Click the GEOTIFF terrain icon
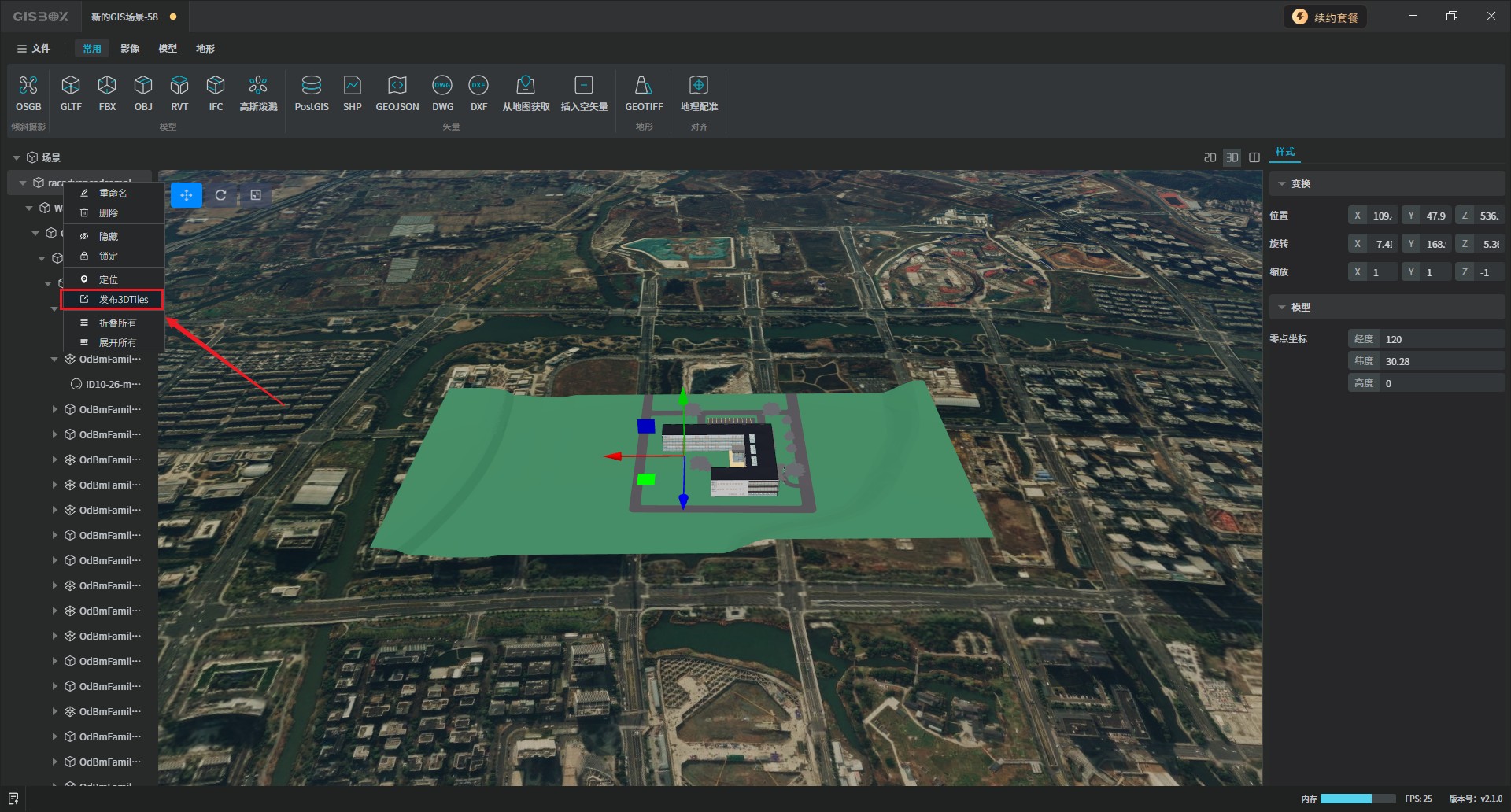The image size is (1511, 812). [644, 86]
